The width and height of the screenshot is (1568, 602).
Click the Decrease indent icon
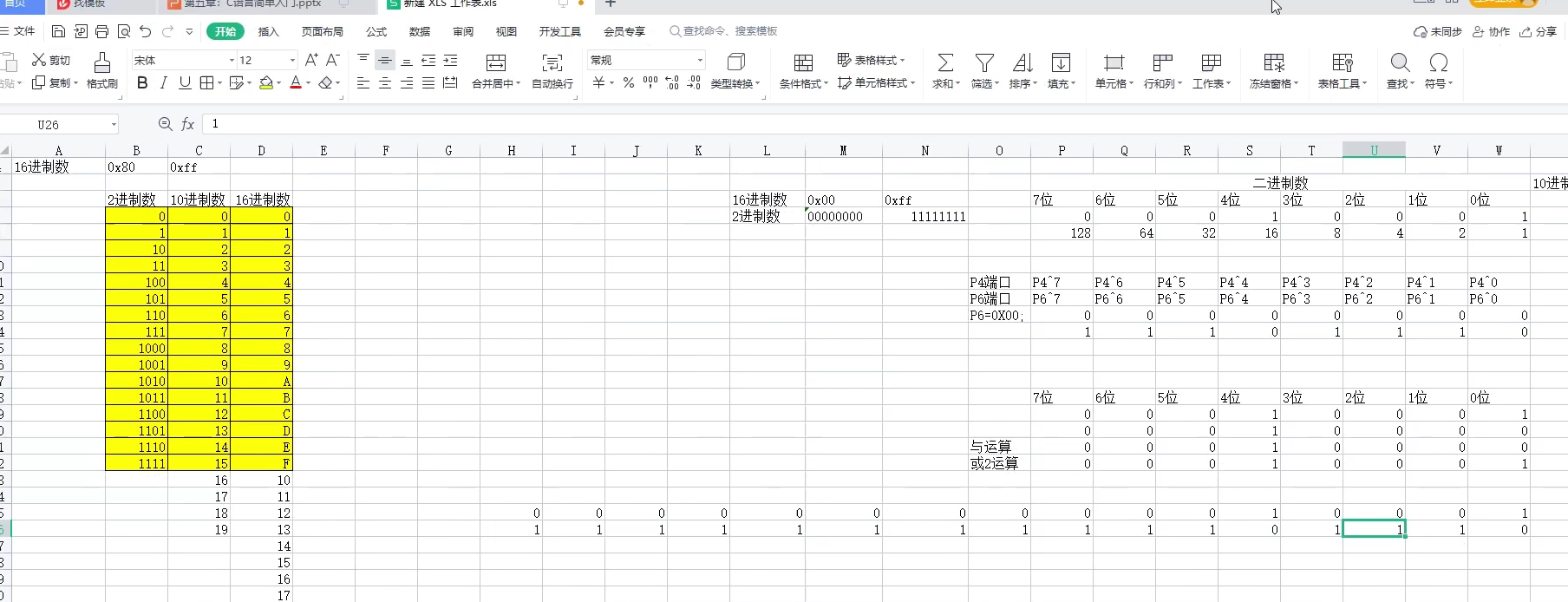pyautogui.click(x=428, y=60)
